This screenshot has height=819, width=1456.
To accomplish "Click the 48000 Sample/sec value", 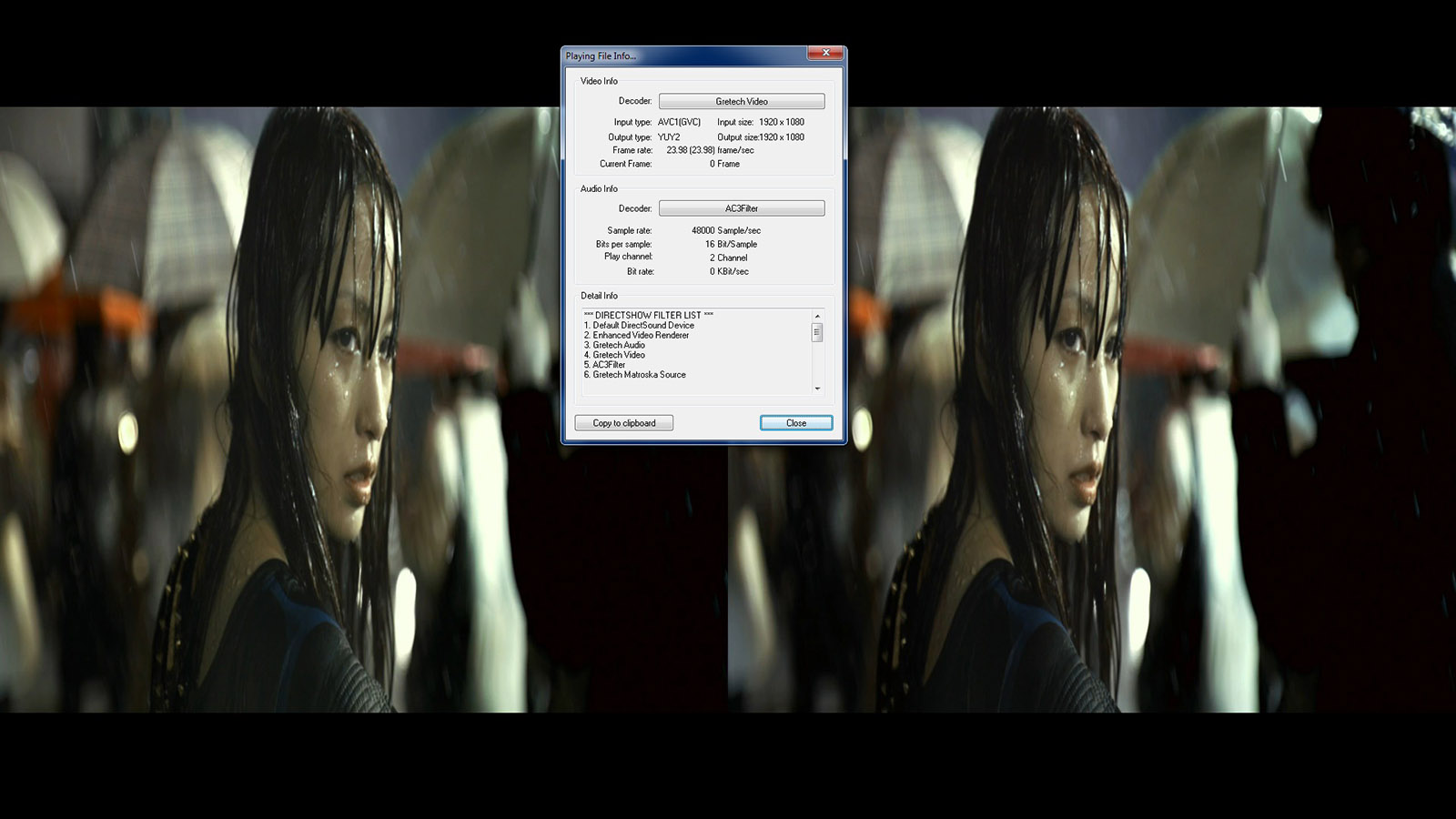I will tap(726, 231).
